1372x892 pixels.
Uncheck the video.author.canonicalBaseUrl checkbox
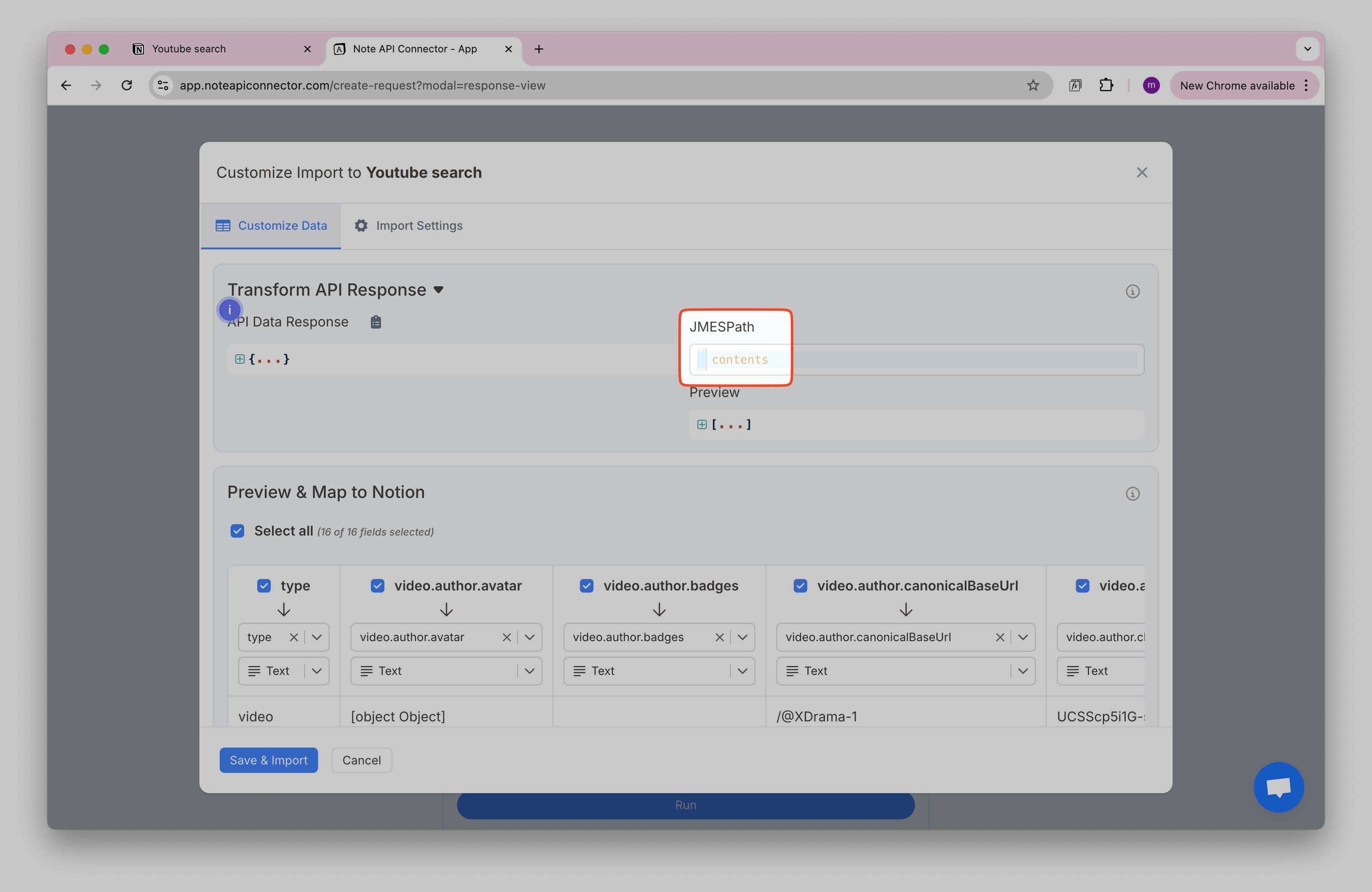(800, 585)
